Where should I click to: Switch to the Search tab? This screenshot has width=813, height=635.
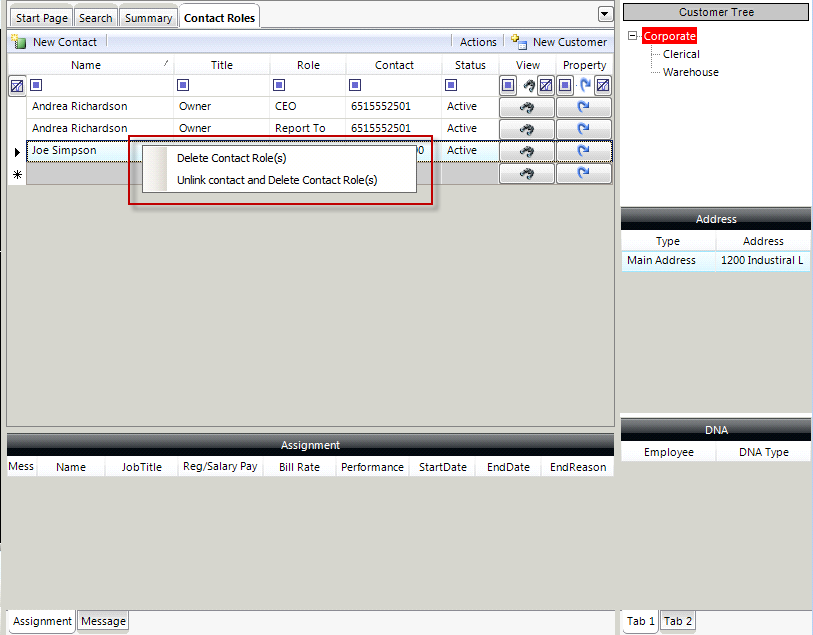95,18
